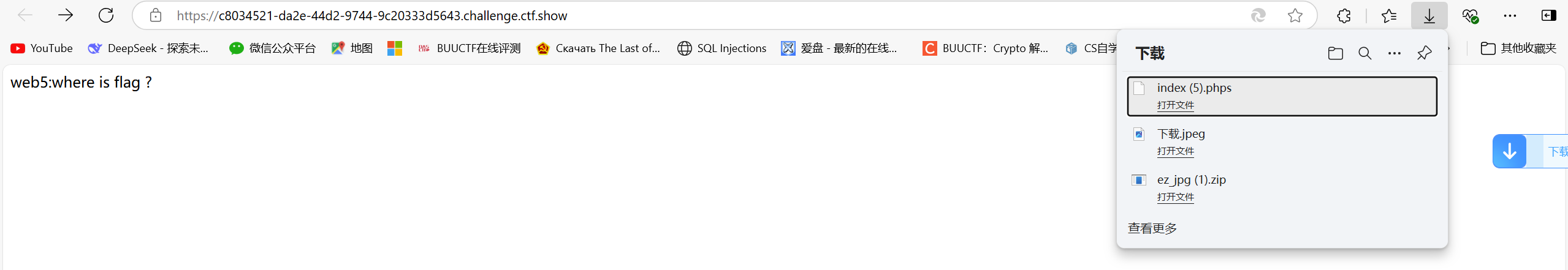Image resolution: width=1568 pixels, height=270 pixels.
Task: Toggle the sidebar pane icon
Action: pyautogui.click(x=1549, y=16)
